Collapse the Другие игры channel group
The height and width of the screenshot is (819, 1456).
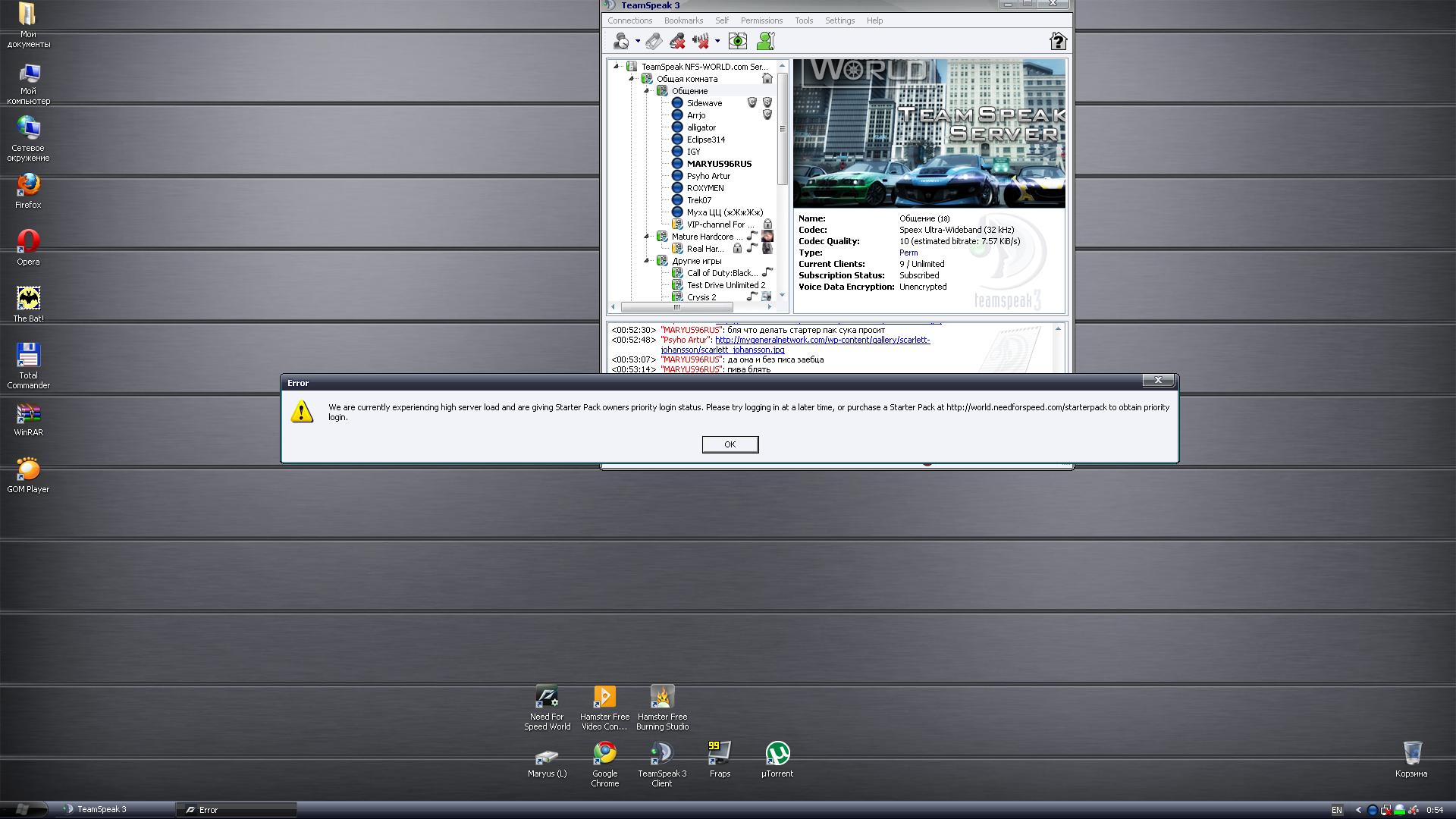647,261
